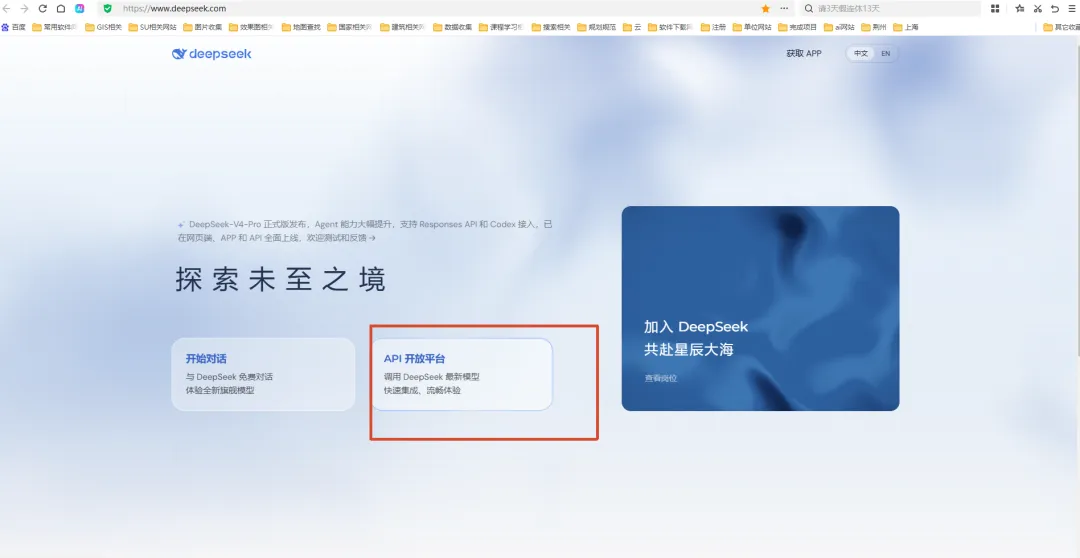Click the undo closed tab icon

click(x=1055, y=8)
